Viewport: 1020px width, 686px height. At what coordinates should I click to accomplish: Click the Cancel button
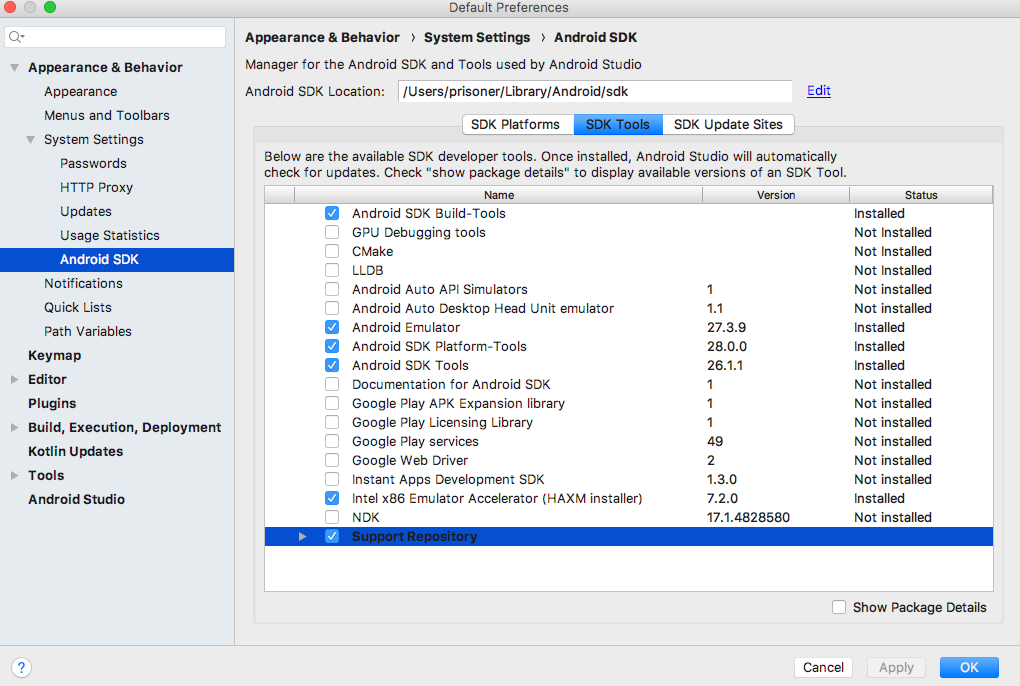[823, 667]
